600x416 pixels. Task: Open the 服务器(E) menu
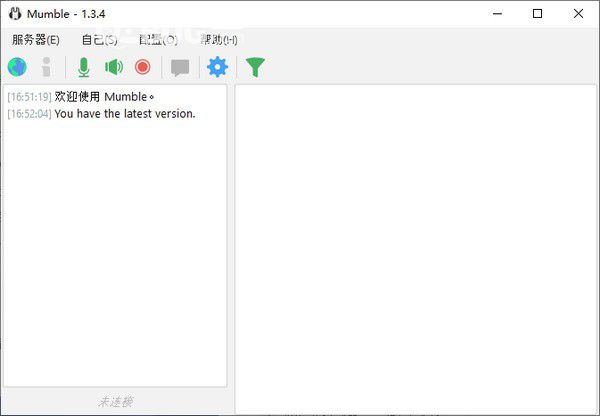click(36, 39)
